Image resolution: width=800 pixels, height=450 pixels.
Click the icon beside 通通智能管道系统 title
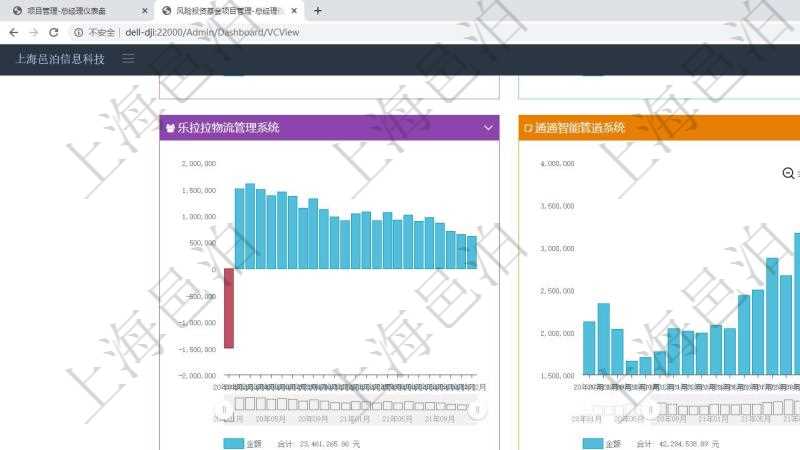528,128
